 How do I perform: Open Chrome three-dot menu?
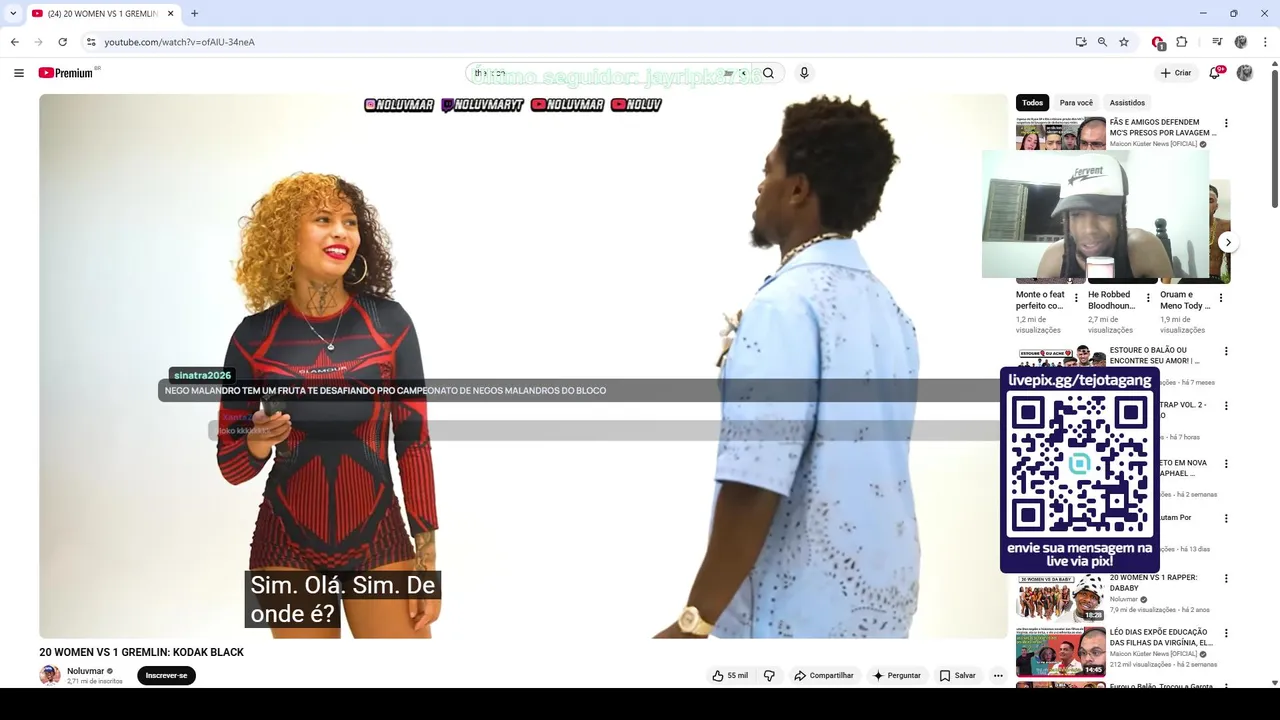coord(1266,42)
